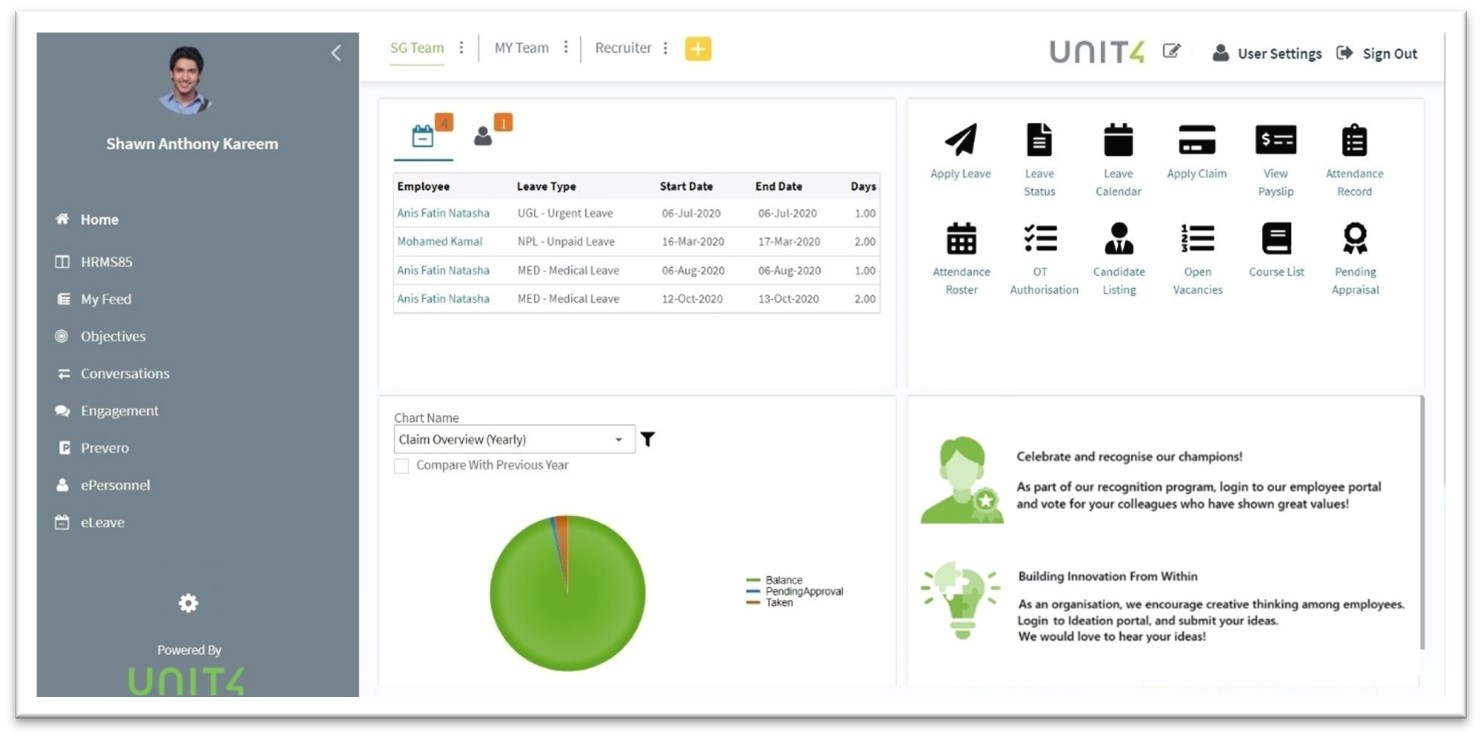The image size is (1482, 738).
Task: Sort table by Employee column header
Action: pos(423,186)
